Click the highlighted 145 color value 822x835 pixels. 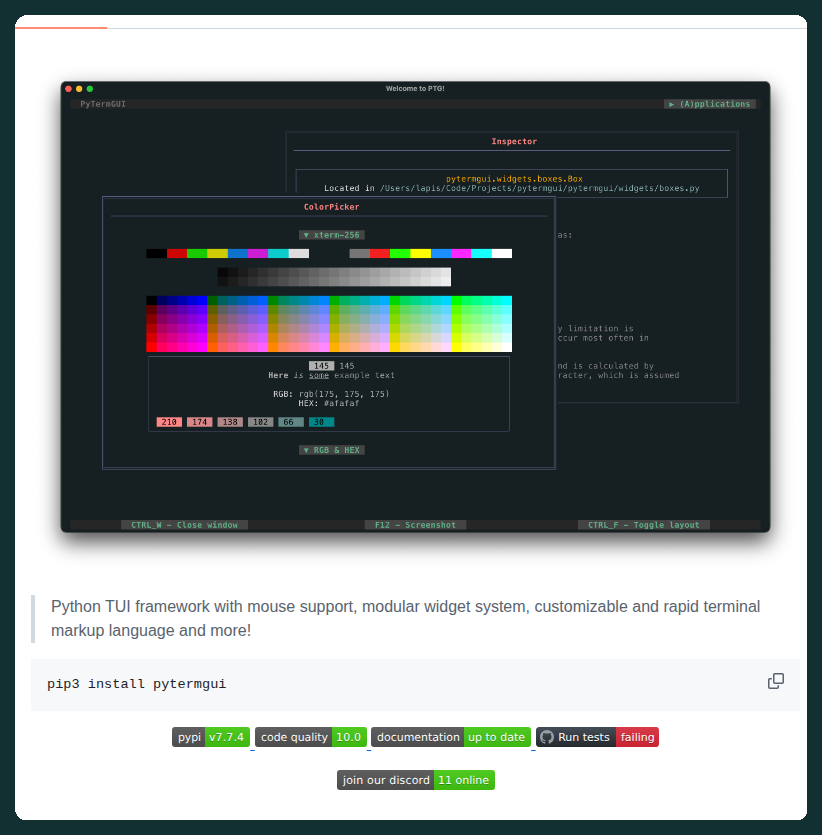click(322, 366)
